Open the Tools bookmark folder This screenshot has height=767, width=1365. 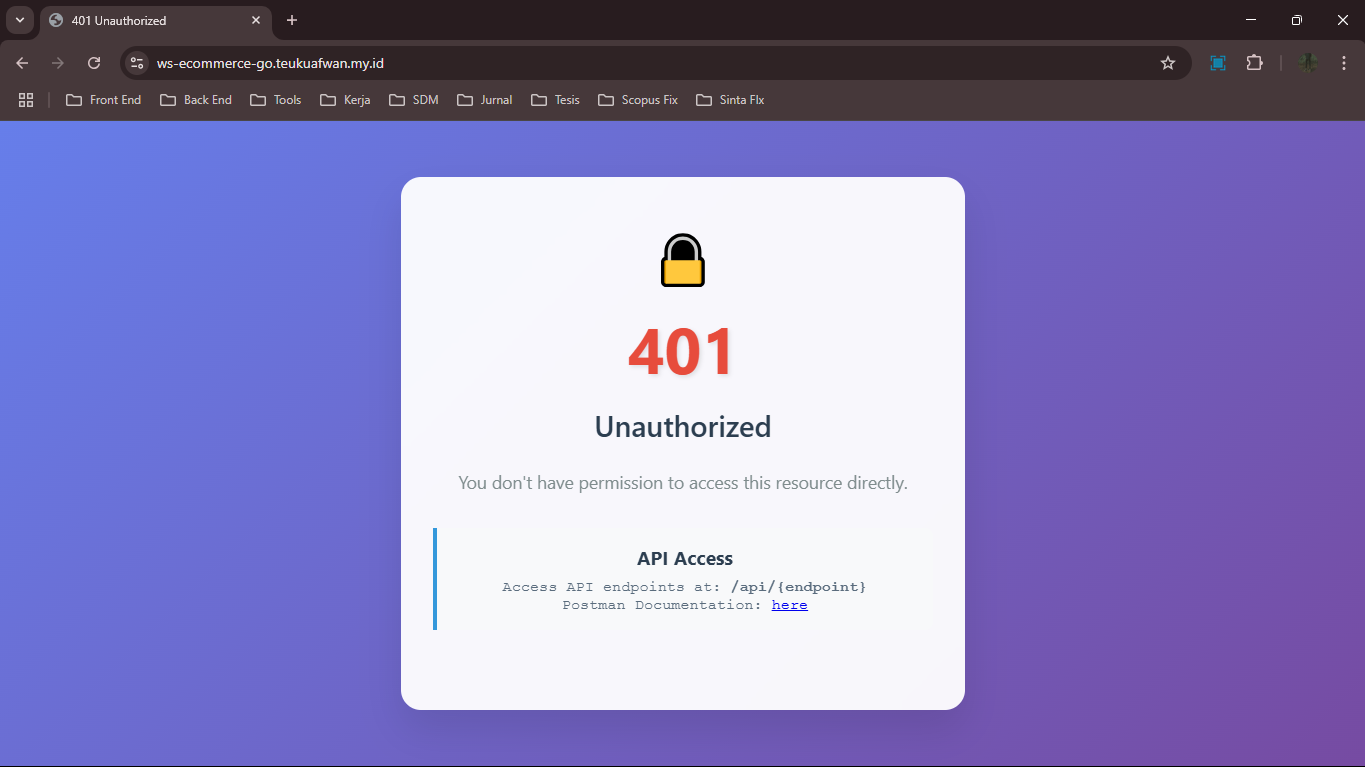276,100
